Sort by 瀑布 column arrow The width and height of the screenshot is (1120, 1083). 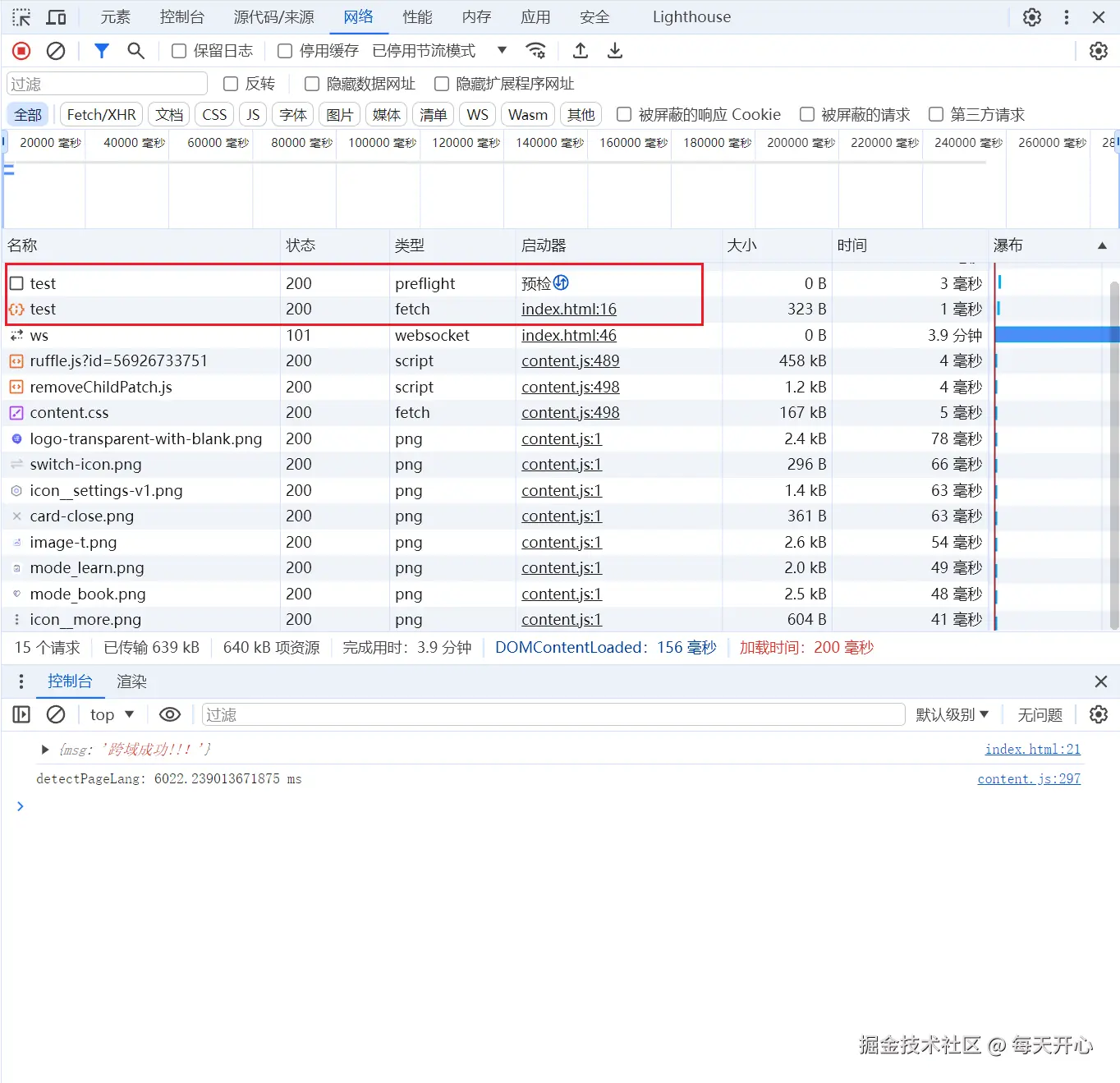tap(1102, 246)
